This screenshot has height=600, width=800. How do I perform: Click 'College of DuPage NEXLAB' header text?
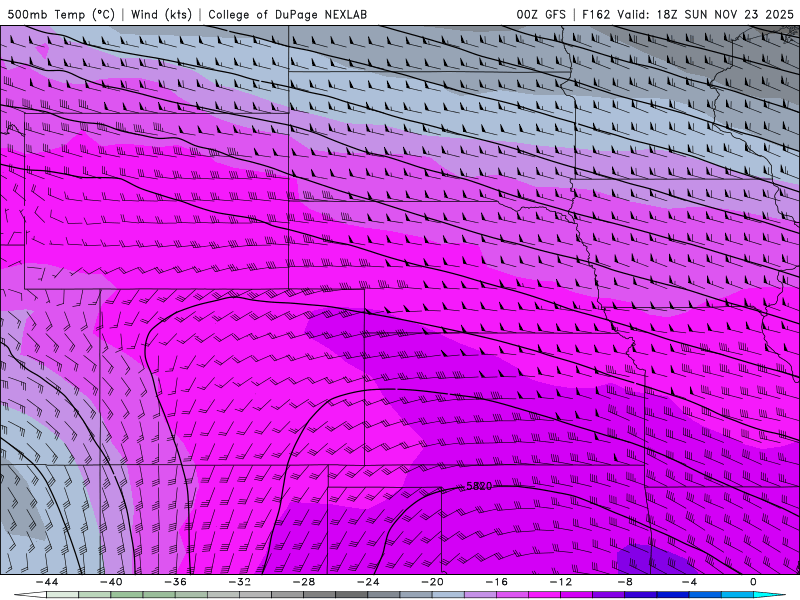287,14
